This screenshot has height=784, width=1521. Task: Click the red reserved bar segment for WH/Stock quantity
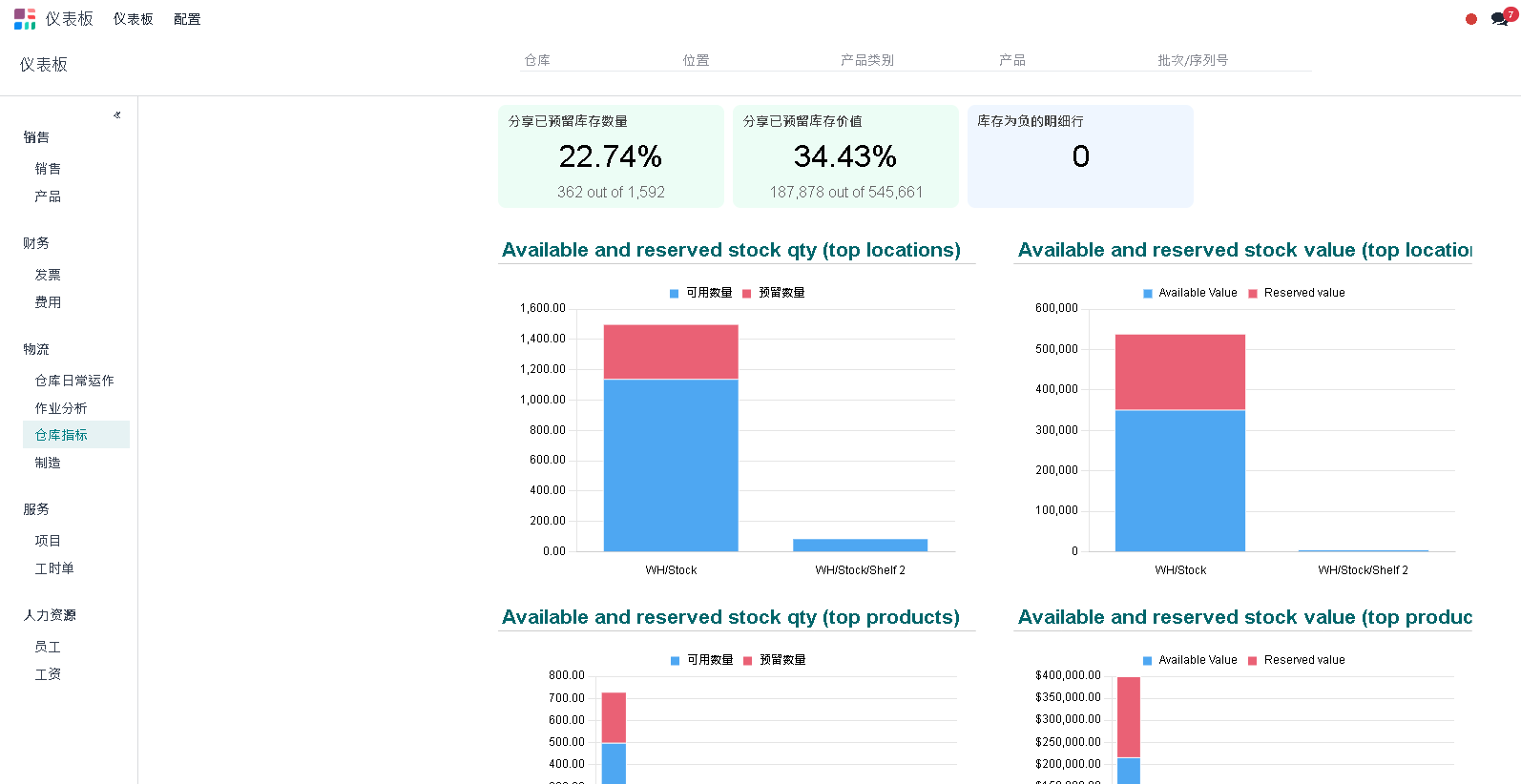(671, 352)
